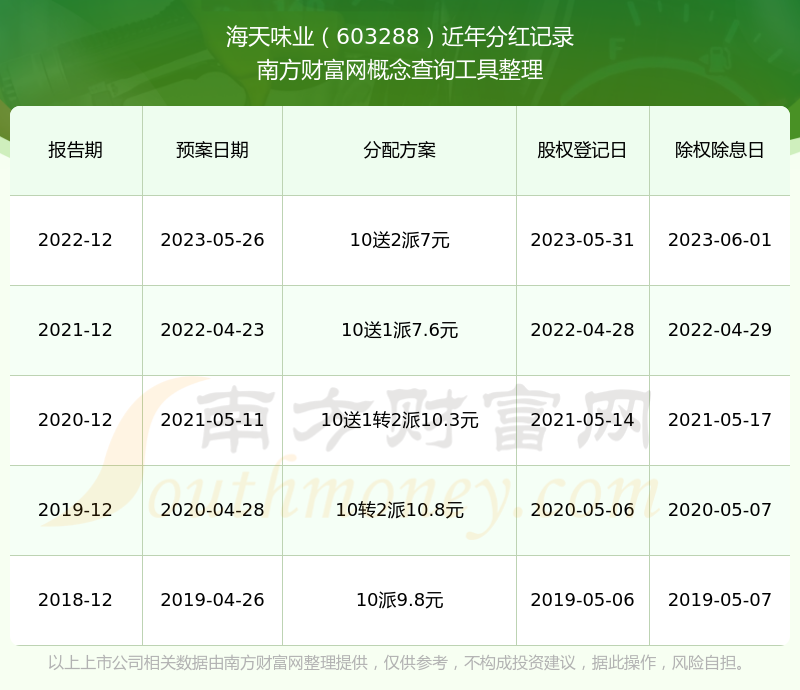Click proposal date 2020-04-28
The height and width of the screenshot is (690, 800).
click(x=212, y=509)
